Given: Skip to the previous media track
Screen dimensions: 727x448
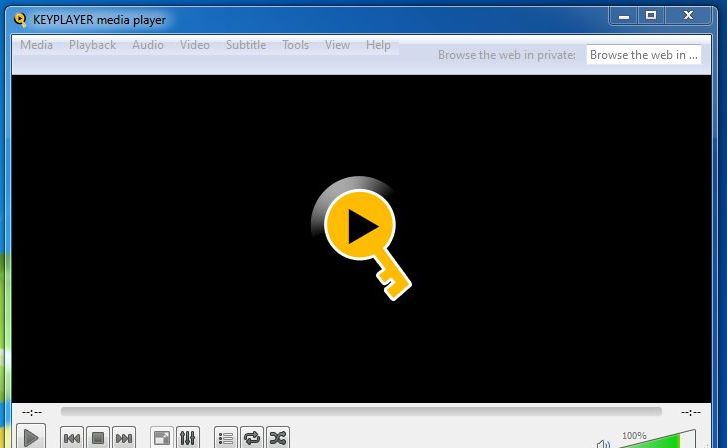Looking at the screenshot, I should coord(72,438).
